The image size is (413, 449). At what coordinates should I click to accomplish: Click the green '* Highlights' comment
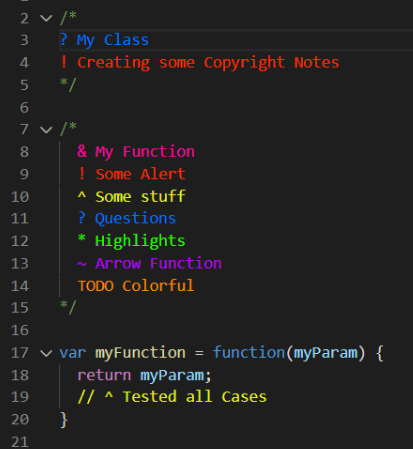tap(132, 241)
